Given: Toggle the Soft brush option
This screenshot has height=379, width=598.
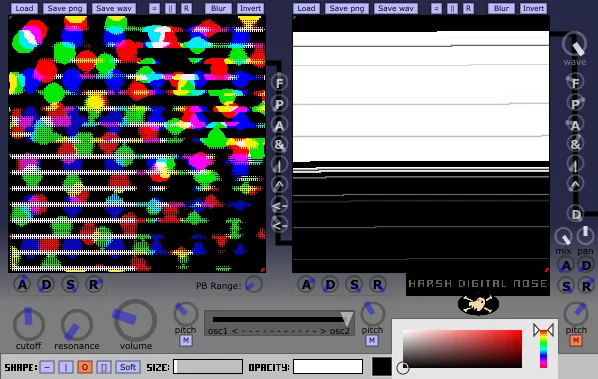Looking at the screenshot, I should [128, 367].
